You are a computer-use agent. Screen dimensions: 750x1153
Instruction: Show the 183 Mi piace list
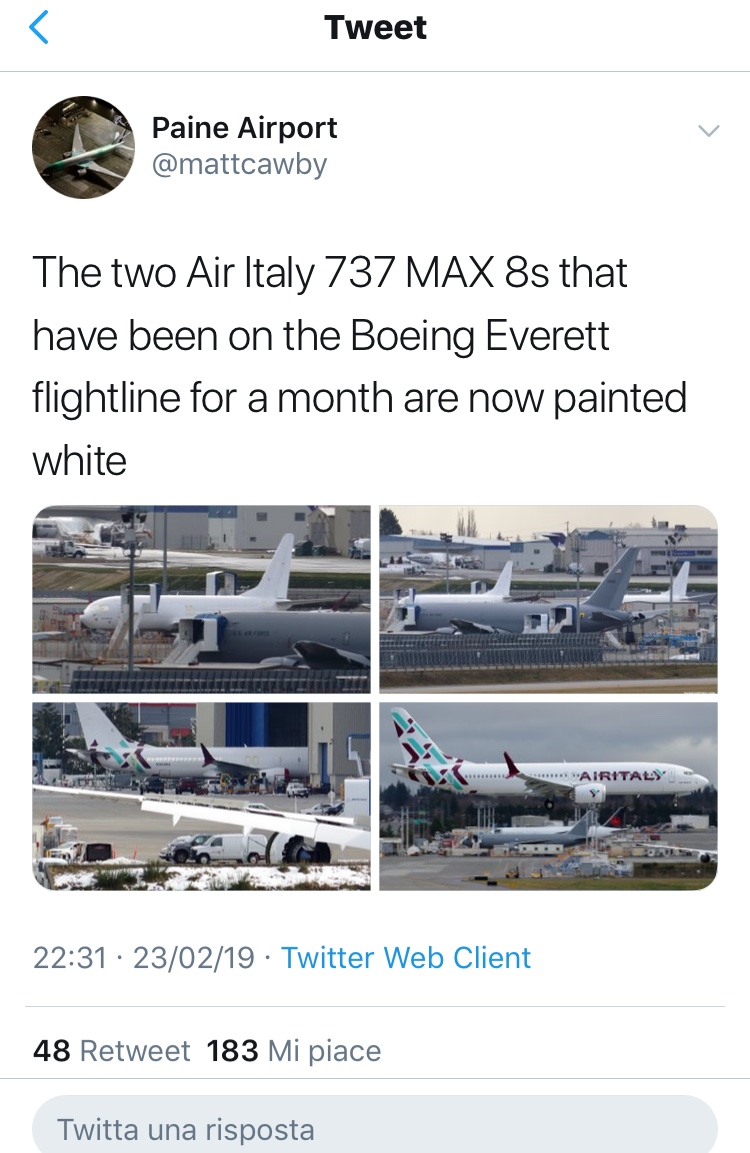pos(293,1051)
